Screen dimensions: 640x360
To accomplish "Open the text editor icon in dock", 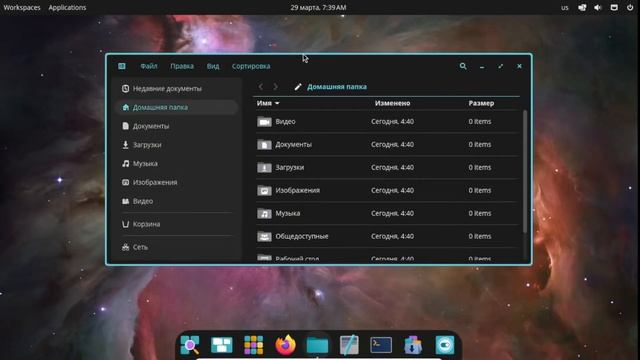I will (x=349, y=345).
